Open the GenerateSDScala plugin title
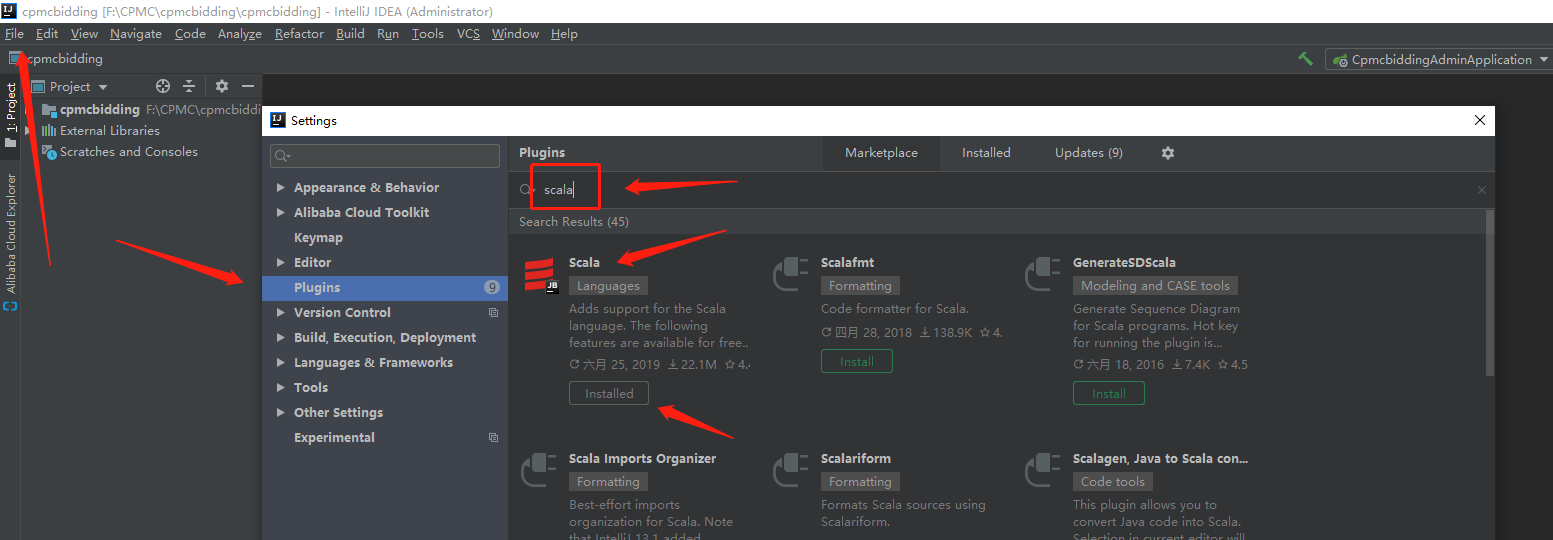 coord(1124,263)
